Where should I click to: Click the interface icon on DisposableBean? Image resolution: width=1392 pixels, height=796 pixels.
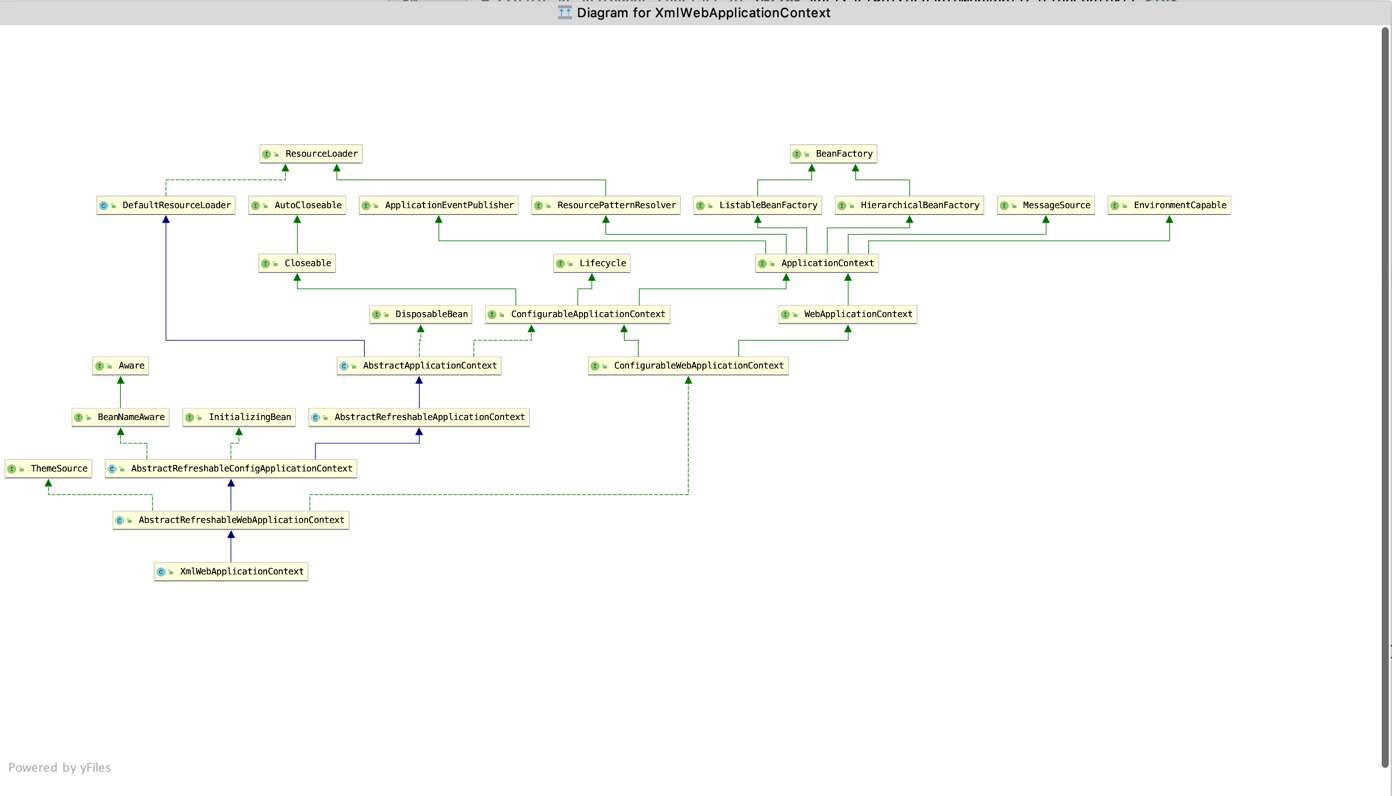coord(376,315)
